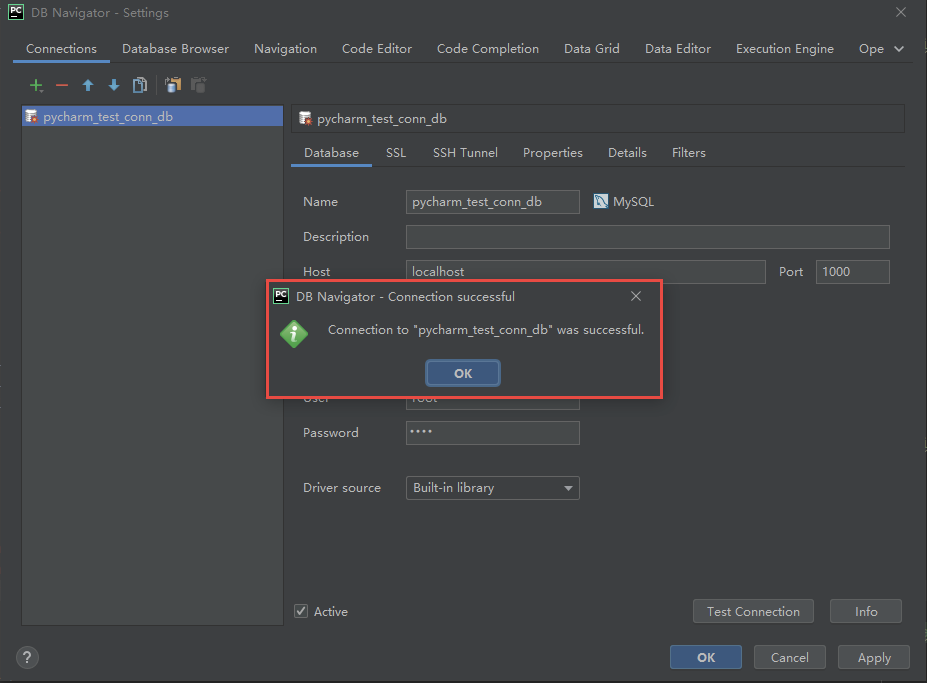Click the pycharm_test_conn_db header label
The image size is (927, 683).
pyautogui.click(x=382, y=119)
